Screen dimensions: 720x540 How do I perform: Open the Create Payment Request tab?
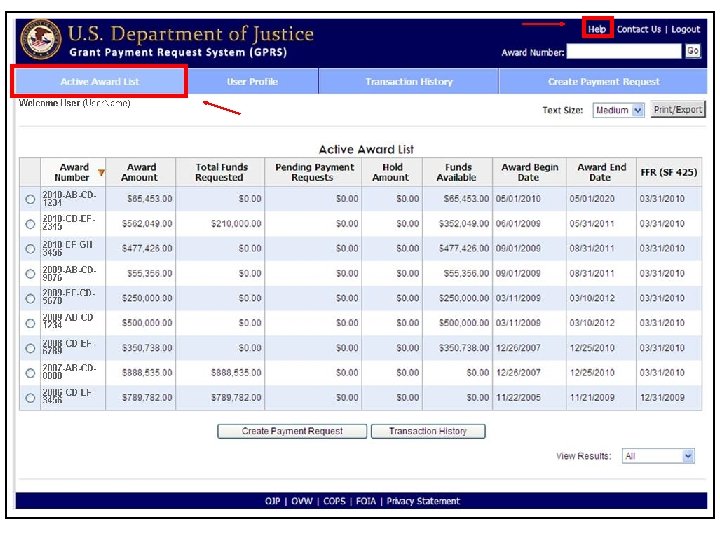click(603, 82)
